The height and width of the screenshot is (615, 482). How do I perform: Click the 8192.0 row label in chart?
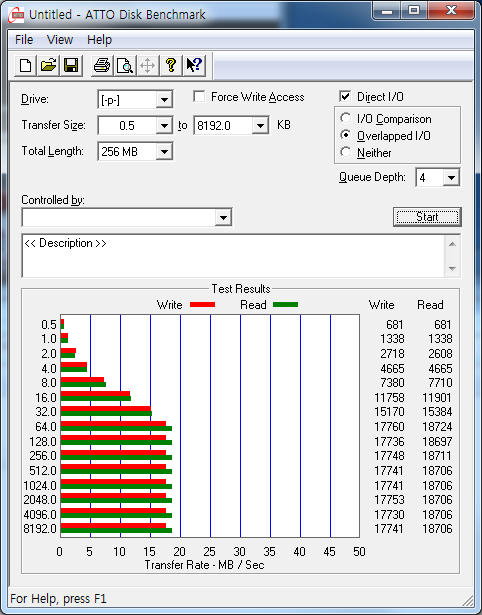[40, 529]
